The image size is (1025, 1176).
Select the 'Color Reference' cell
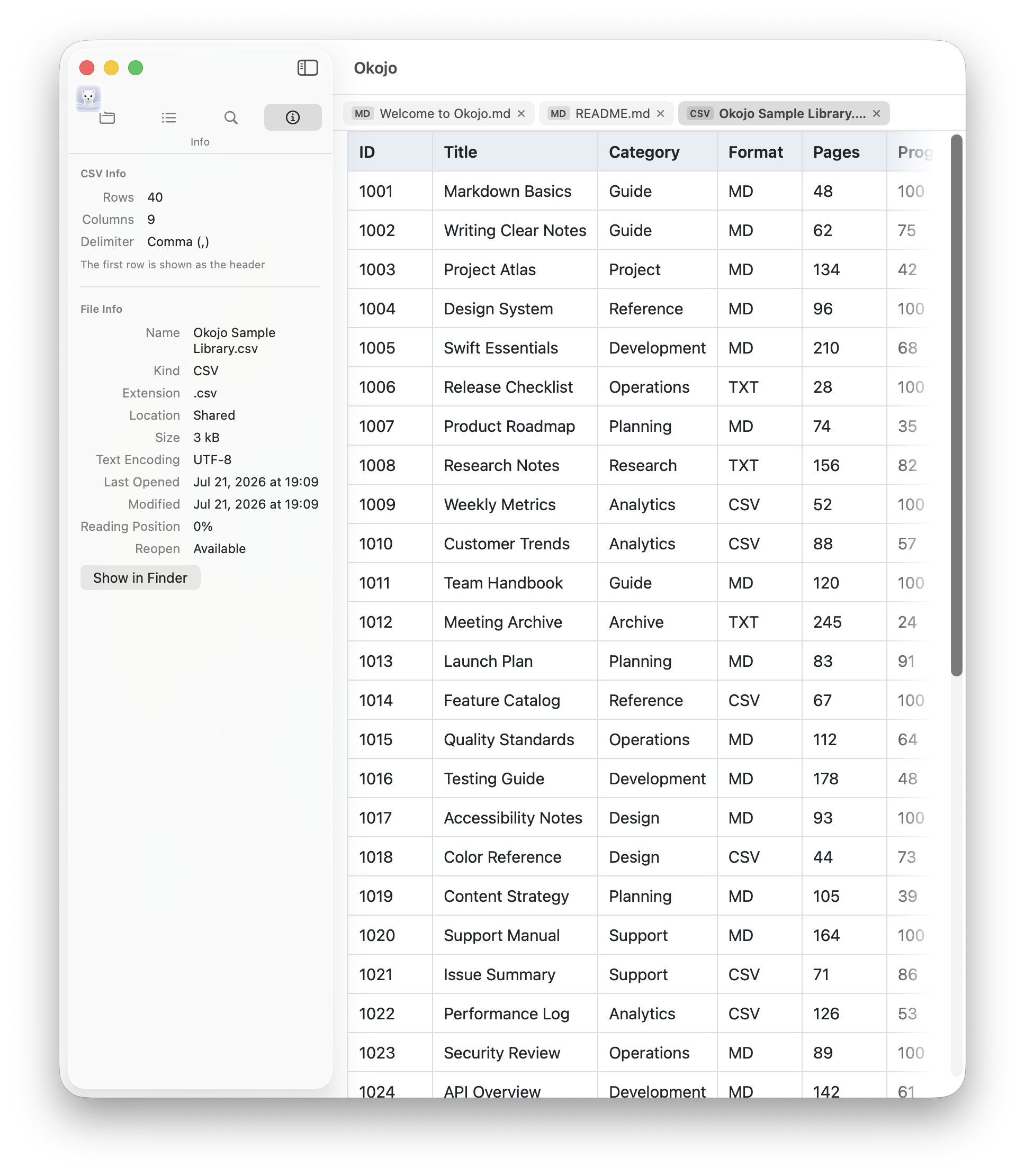515,857
